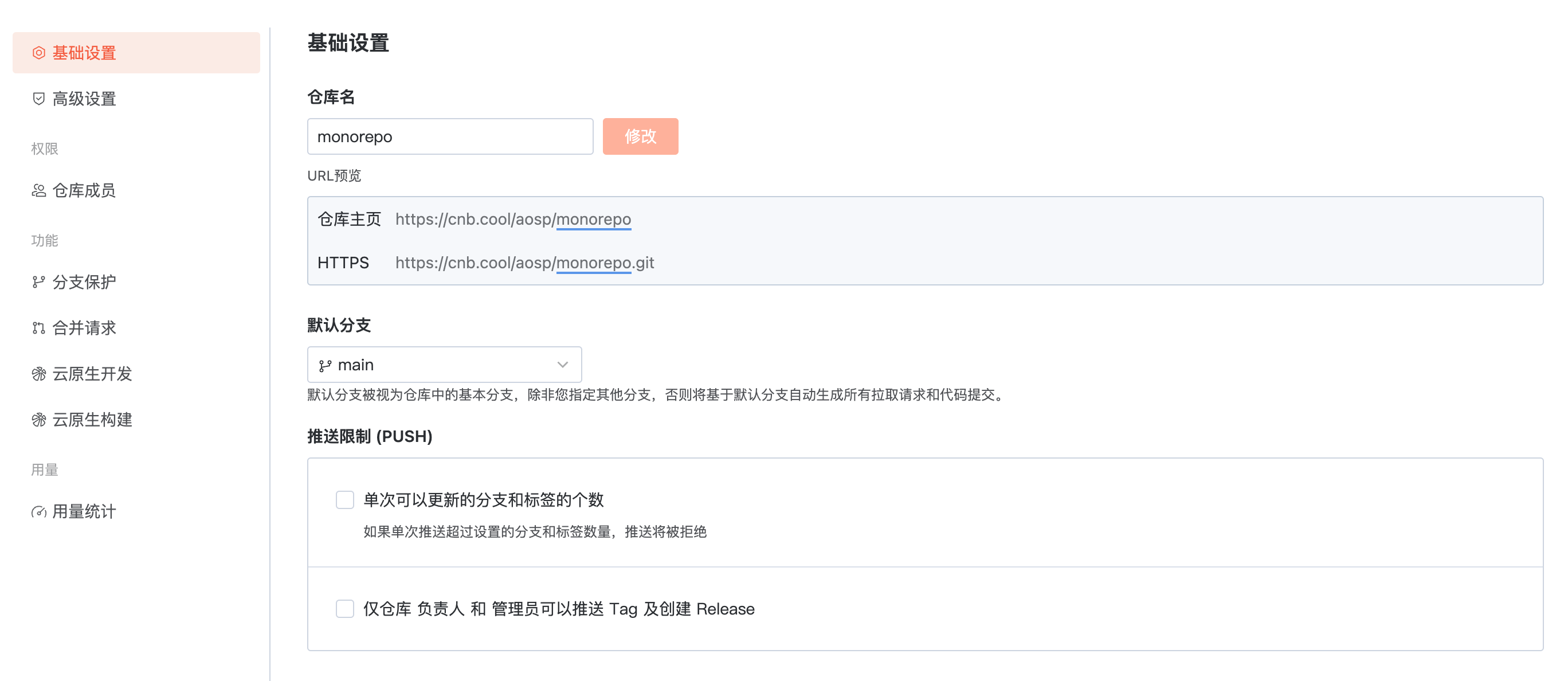Click the chevron arrow of the main dropdown

[x=562, y=365]
